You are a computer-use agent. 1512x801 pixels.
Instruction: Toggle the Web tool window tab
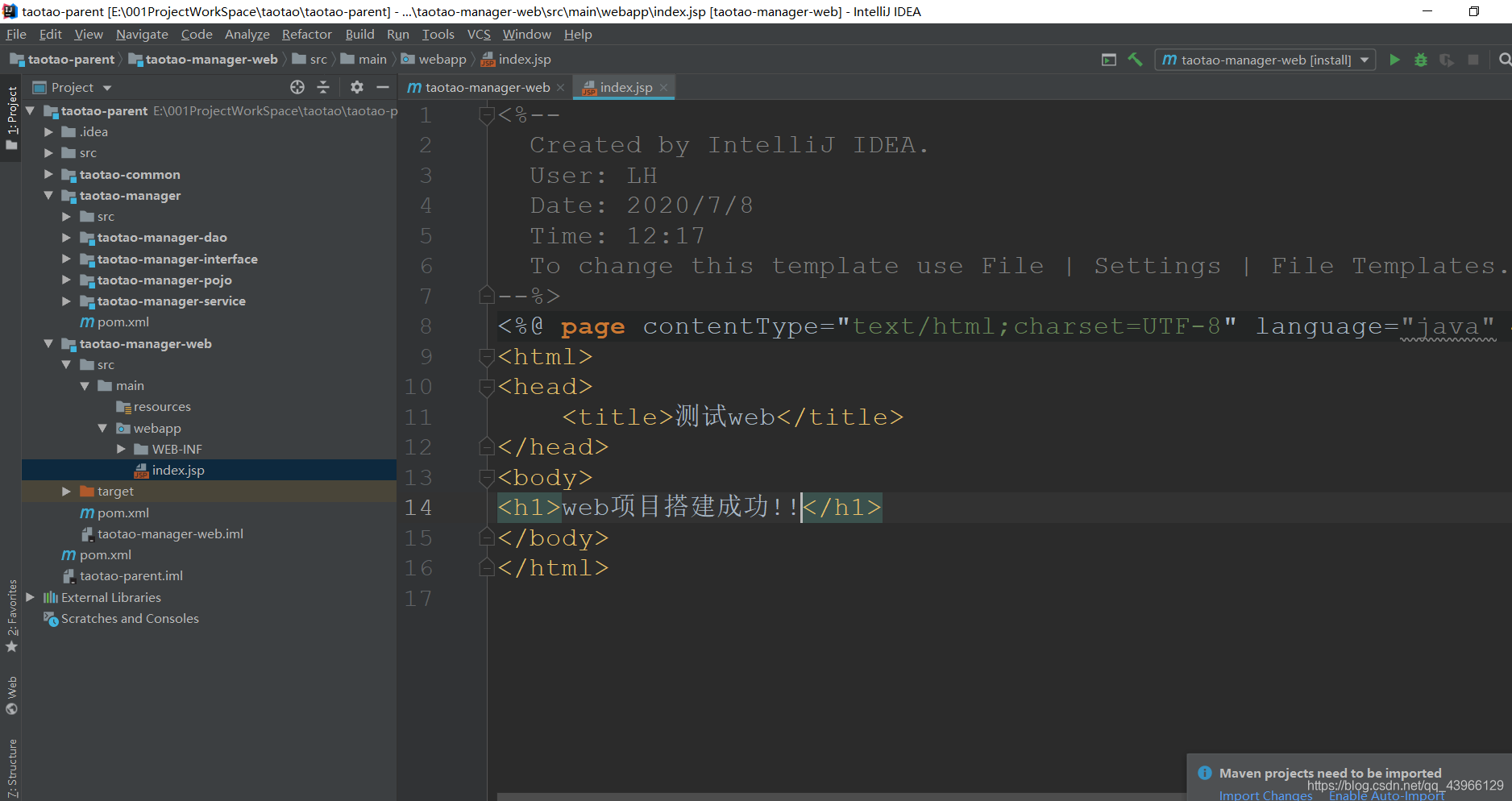pos(11,695)
